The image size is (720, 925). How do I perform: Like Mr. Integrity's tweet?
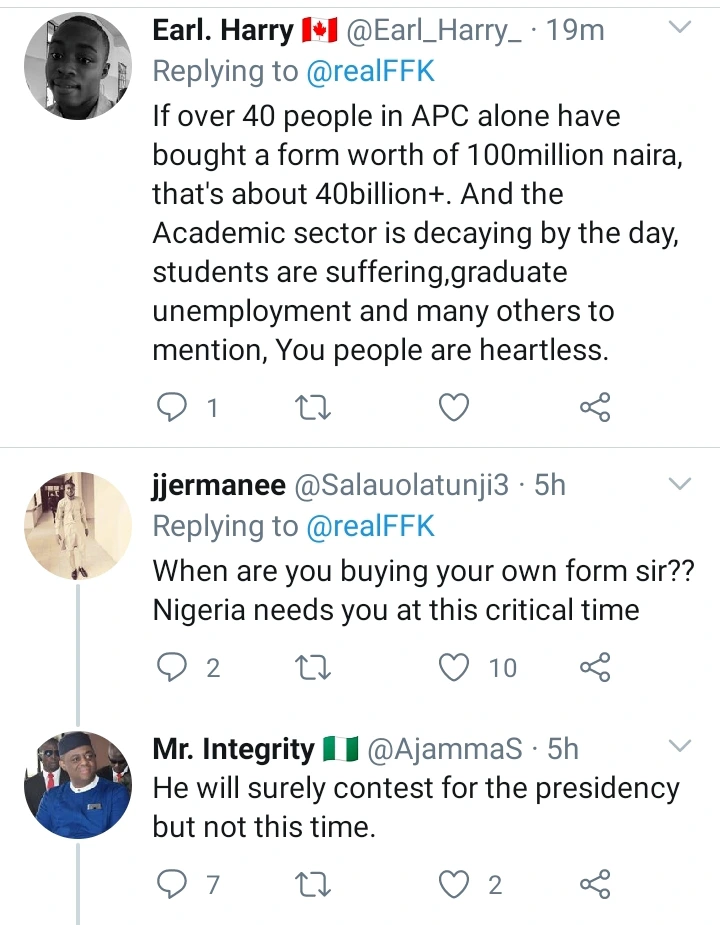tap(456, 884)
